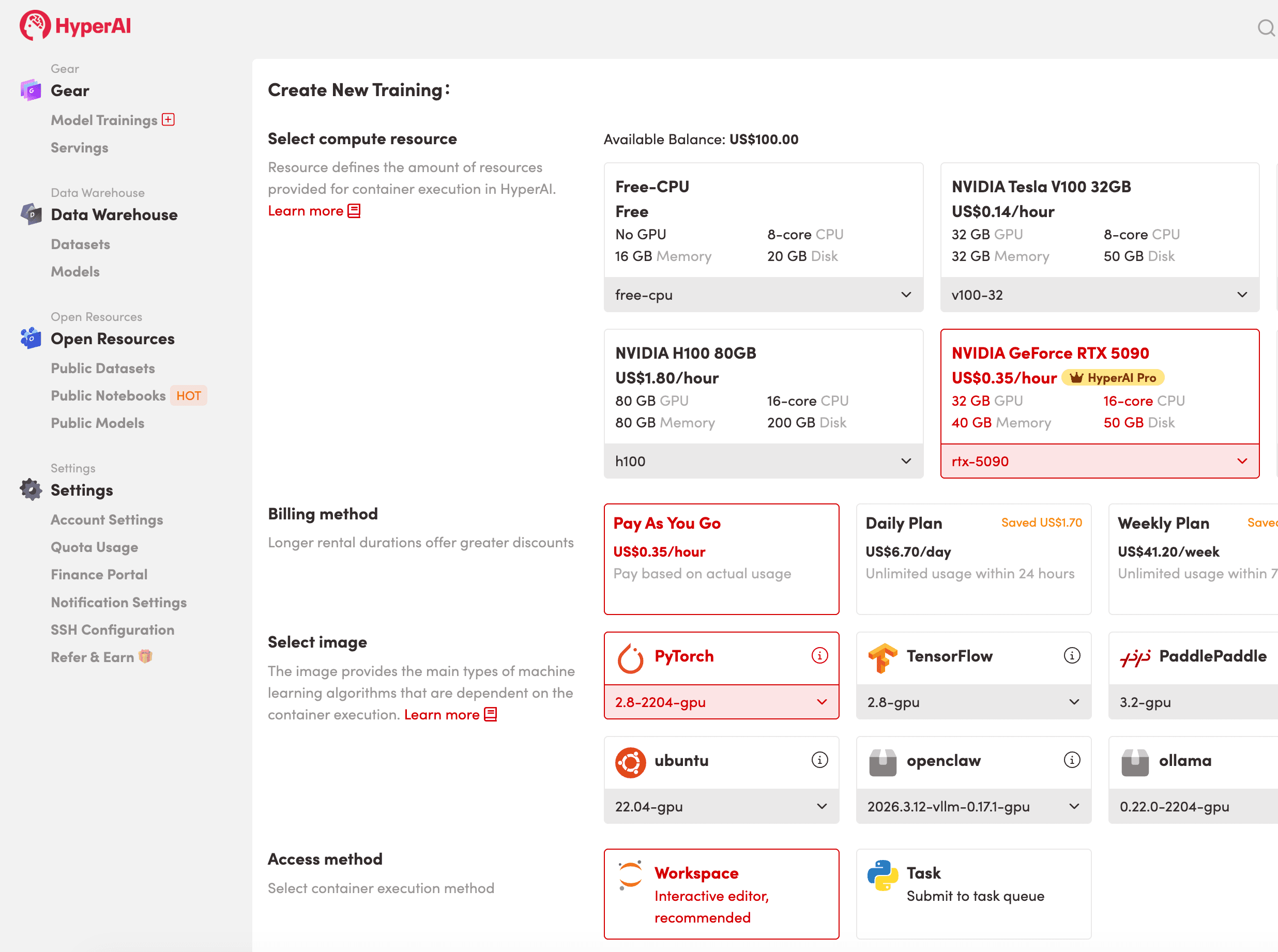Viewport: 1278px width, 952px height.
Task: Select the NVIDIA Tesla V100 32GB resource
Action: (x=1099, y=220)
